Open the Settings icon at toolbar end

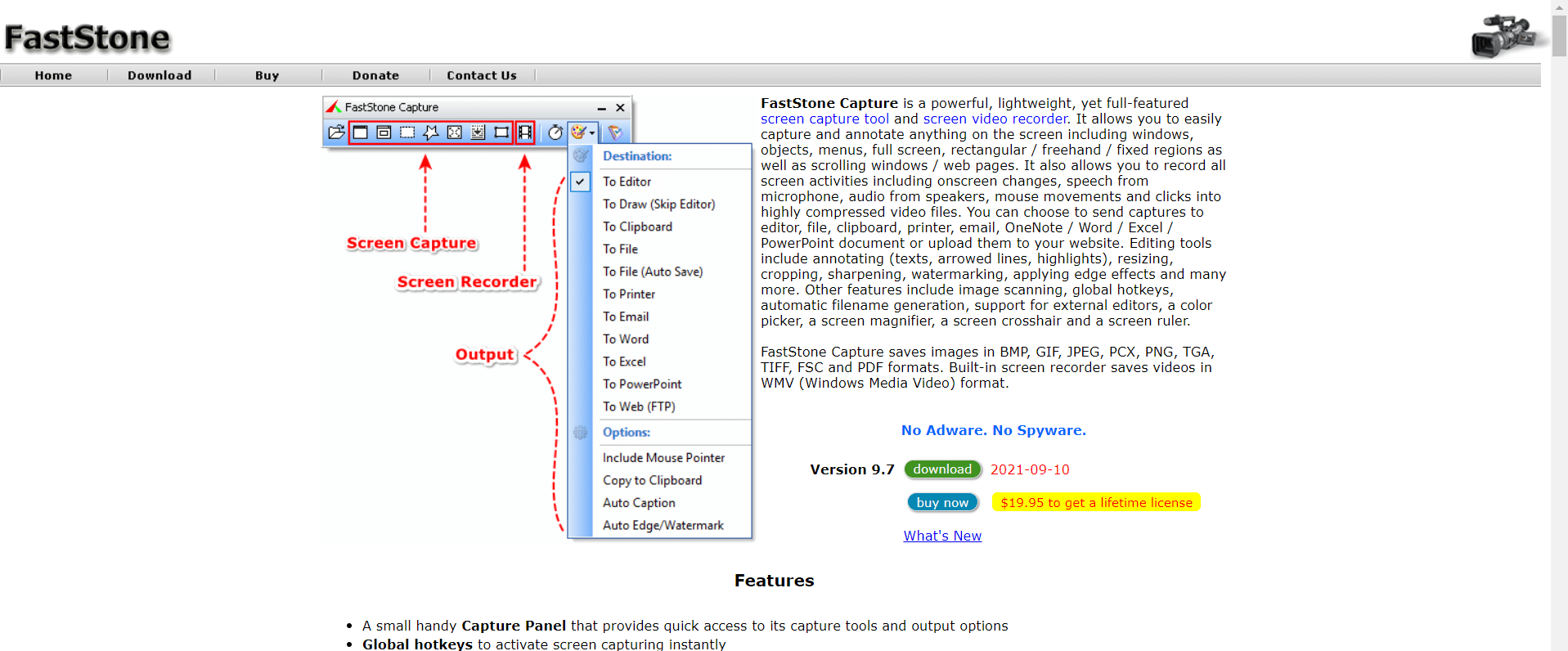coord(615,132)
